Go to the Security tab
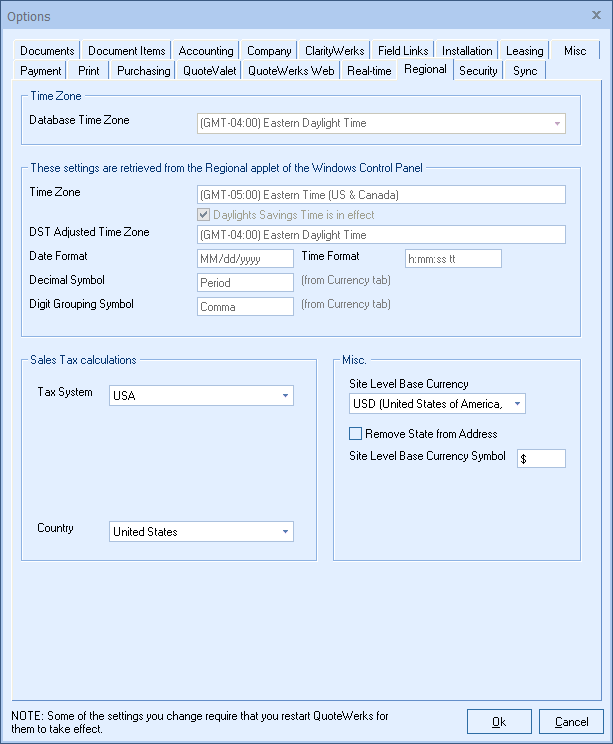 pos(478,71)
